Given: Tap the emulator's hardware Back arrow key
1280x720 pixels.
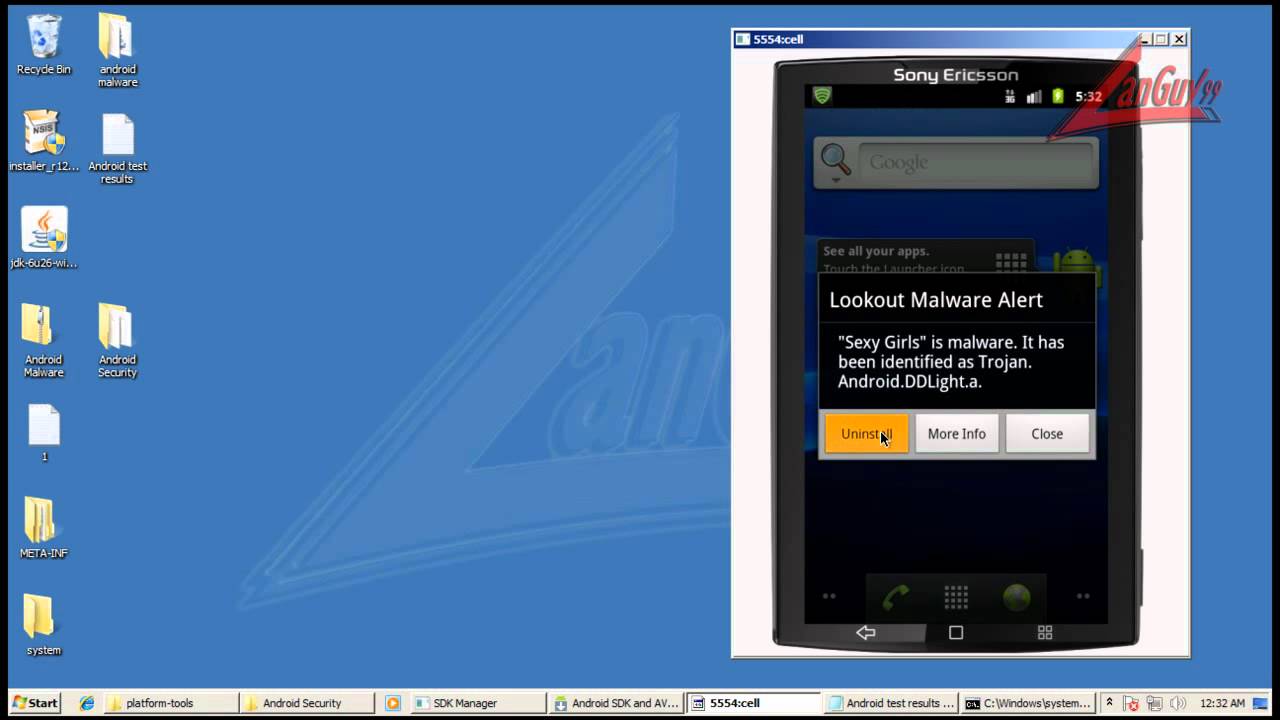Looking at the screenshot, I should tap(866, 632).
